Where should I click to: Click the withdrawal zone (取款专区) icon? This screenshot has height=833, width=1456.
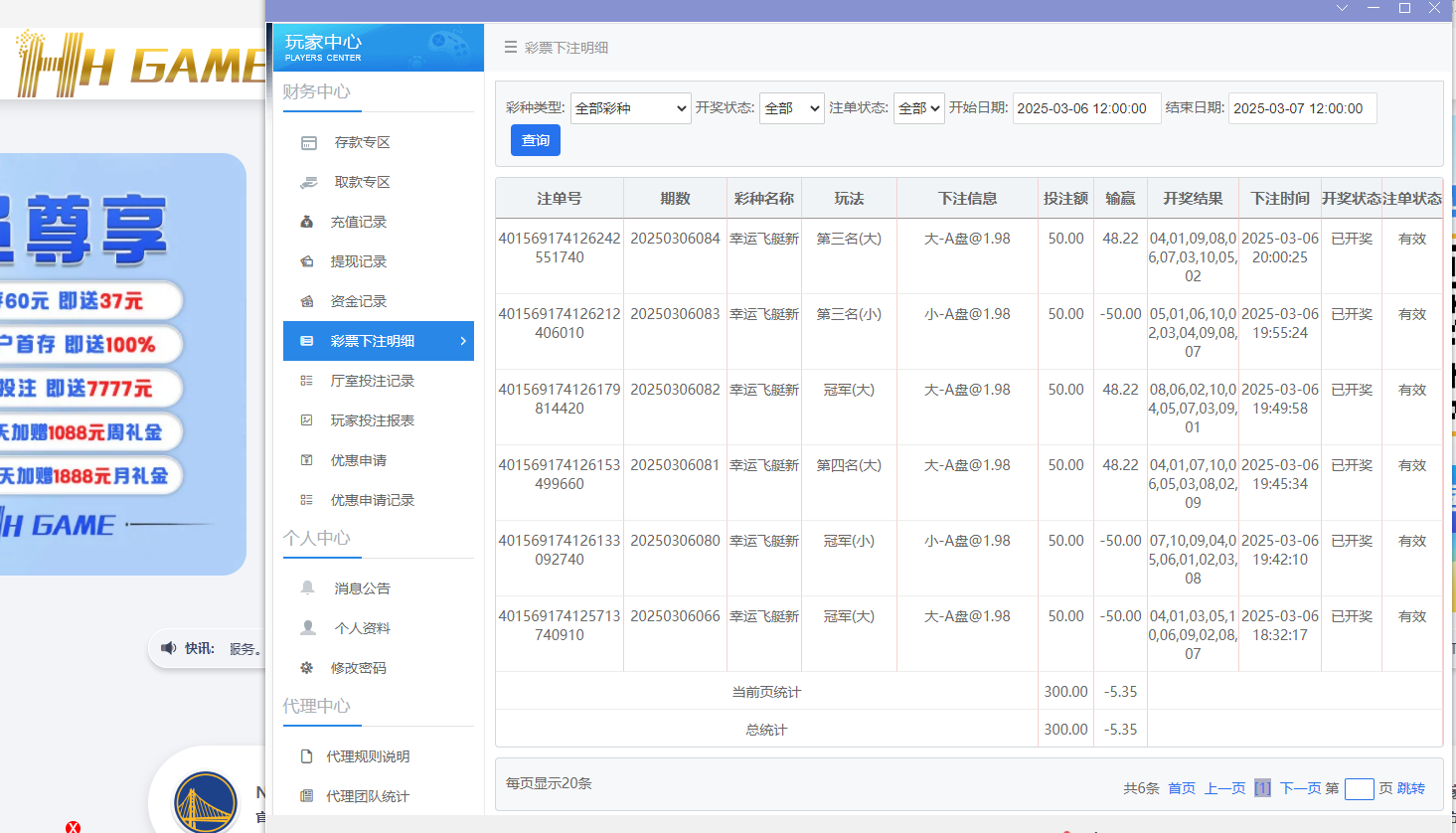coord(308,183)
